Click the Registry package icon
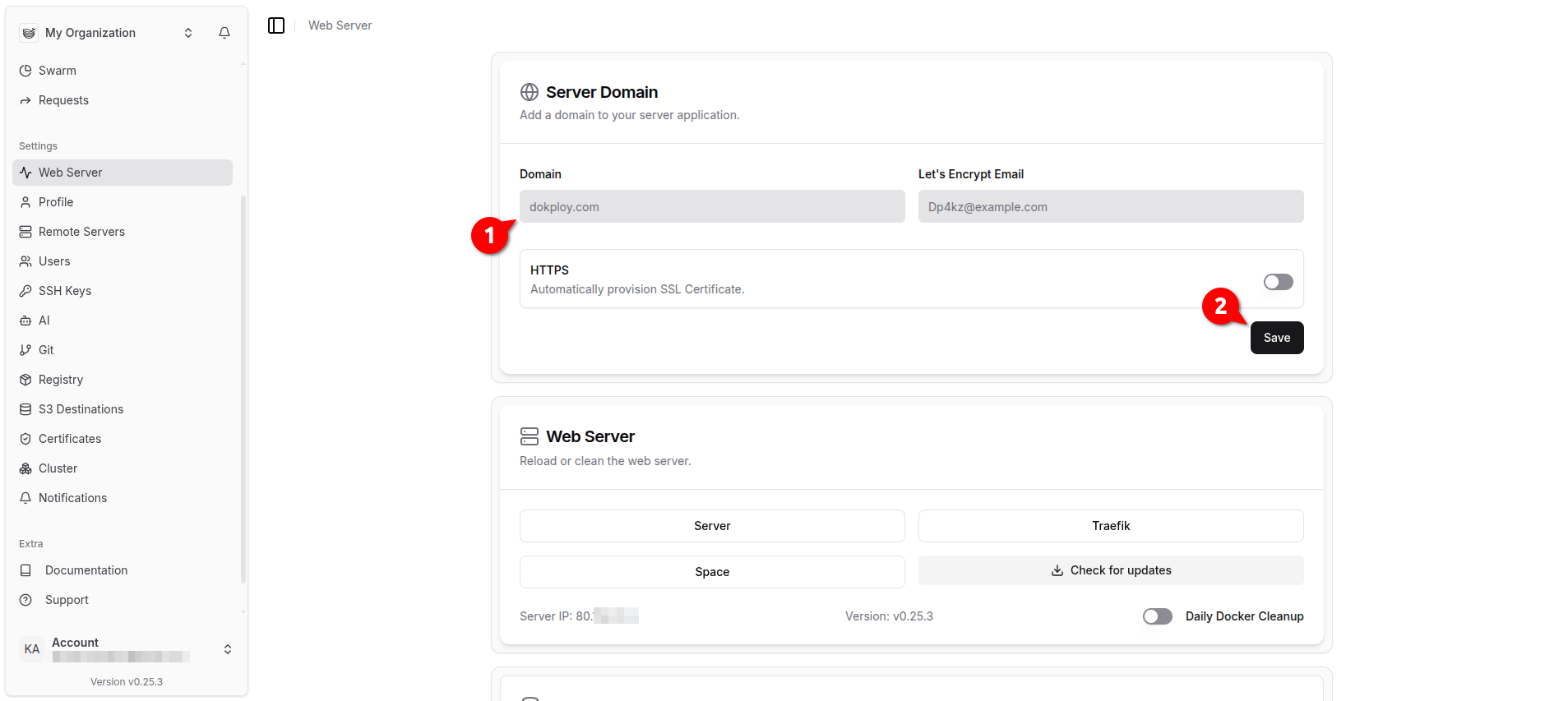Viewport: 1568px width, 701px height. tap(25, 380)
